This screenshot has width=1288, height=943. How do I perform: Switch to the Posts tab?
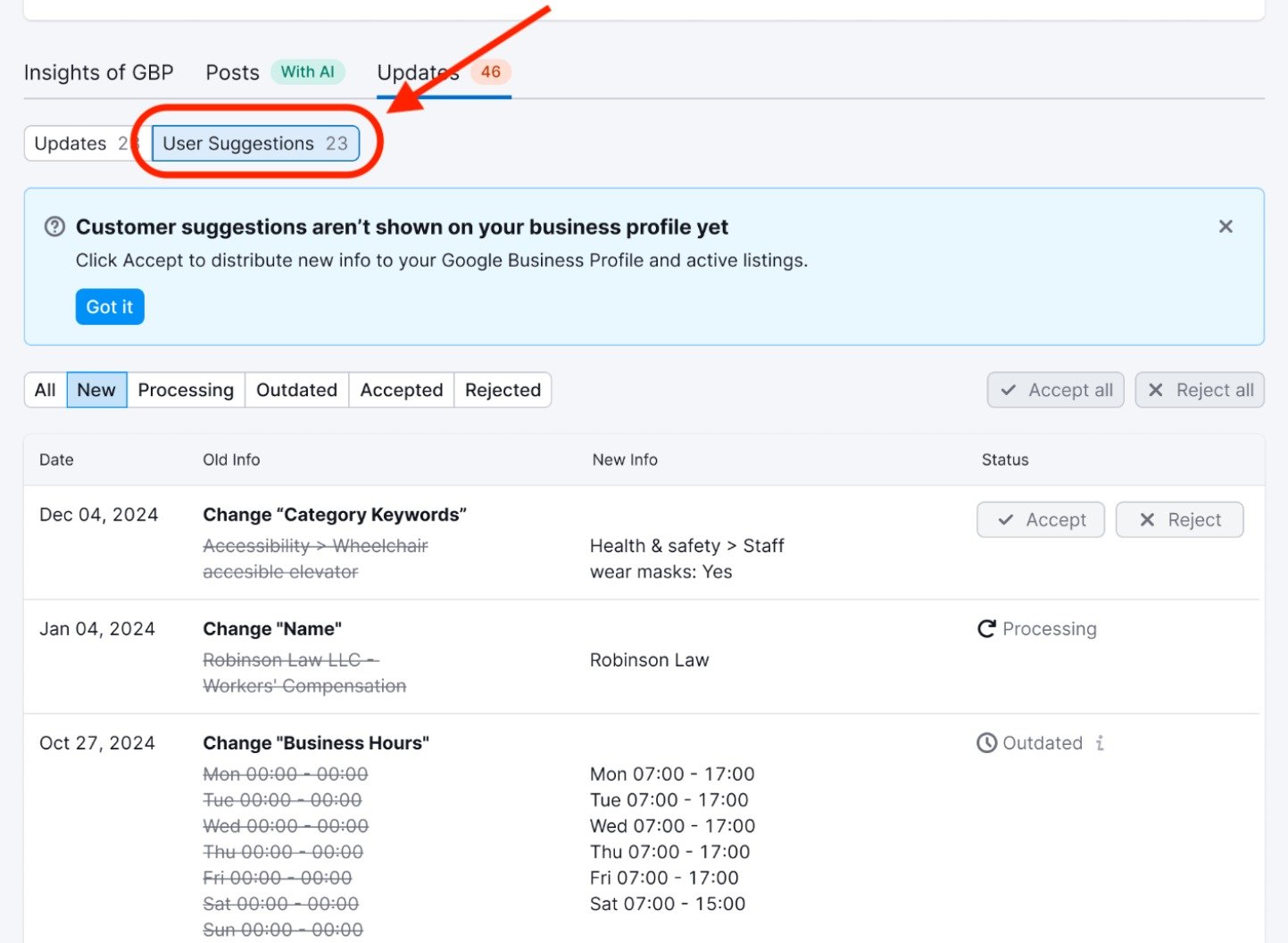pos(232,72)
